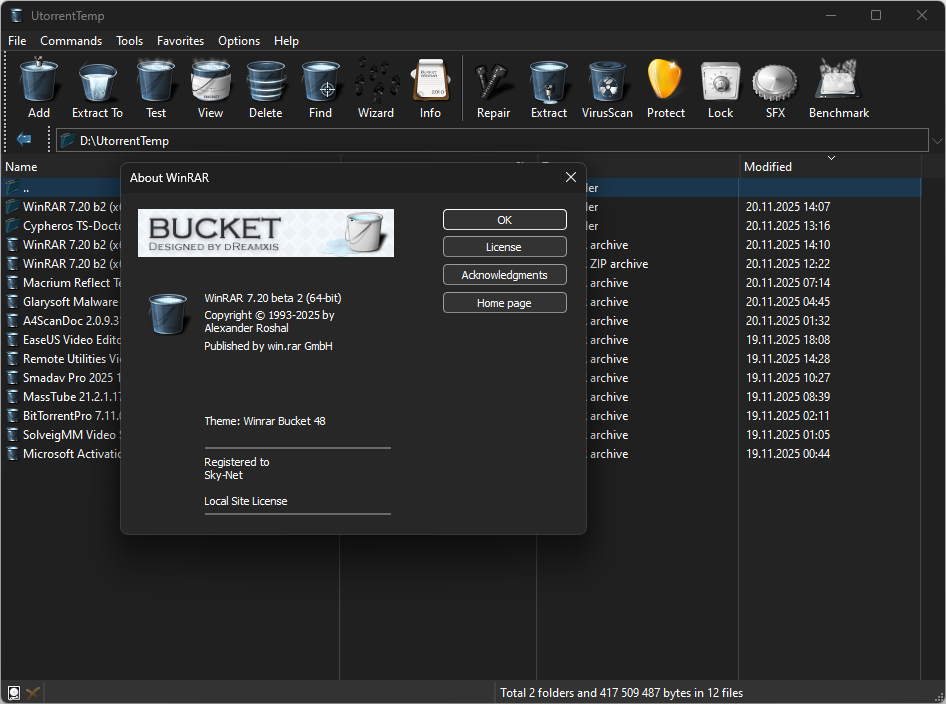Run the Test archive tool
The height and width of the screenshot is (704, 946).
[156, 87]
